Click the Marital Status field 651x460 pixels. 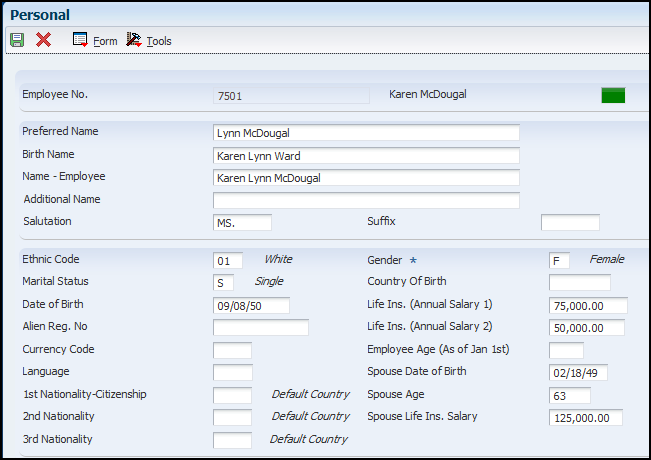coord(223,283)
